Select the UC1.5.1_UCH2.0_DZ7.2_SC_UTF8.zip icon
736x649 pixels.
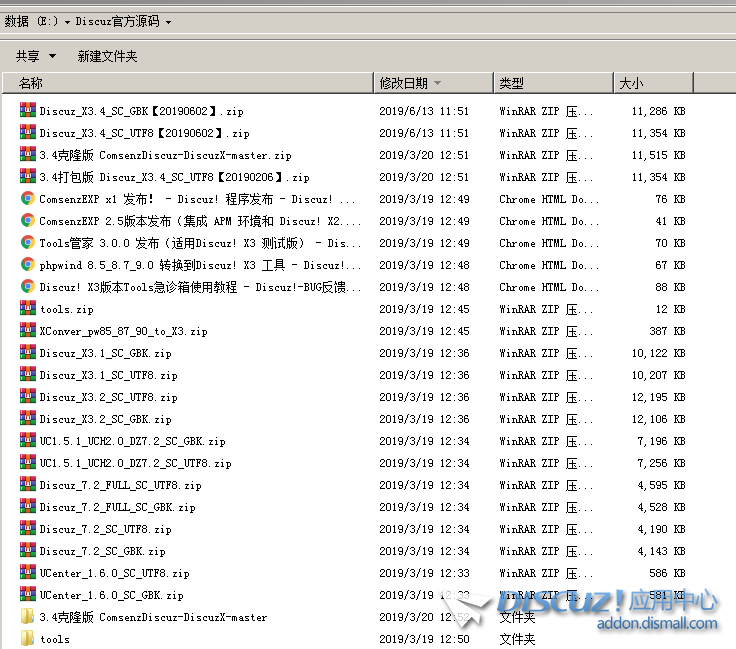tap(28, 463)
